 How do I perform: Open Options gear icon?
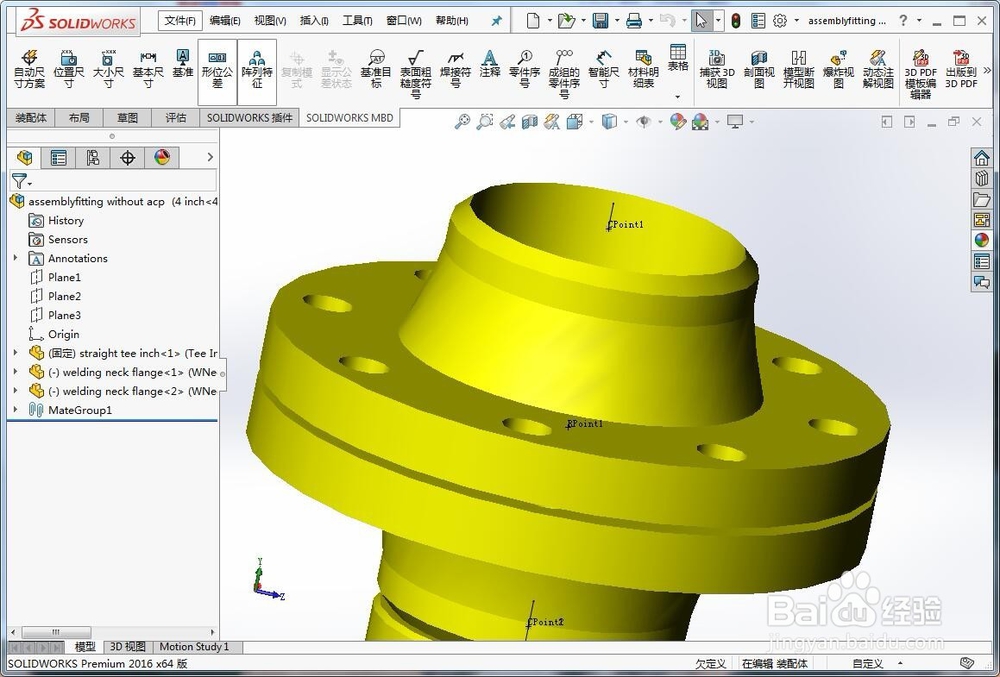click(x=780, y=20)
